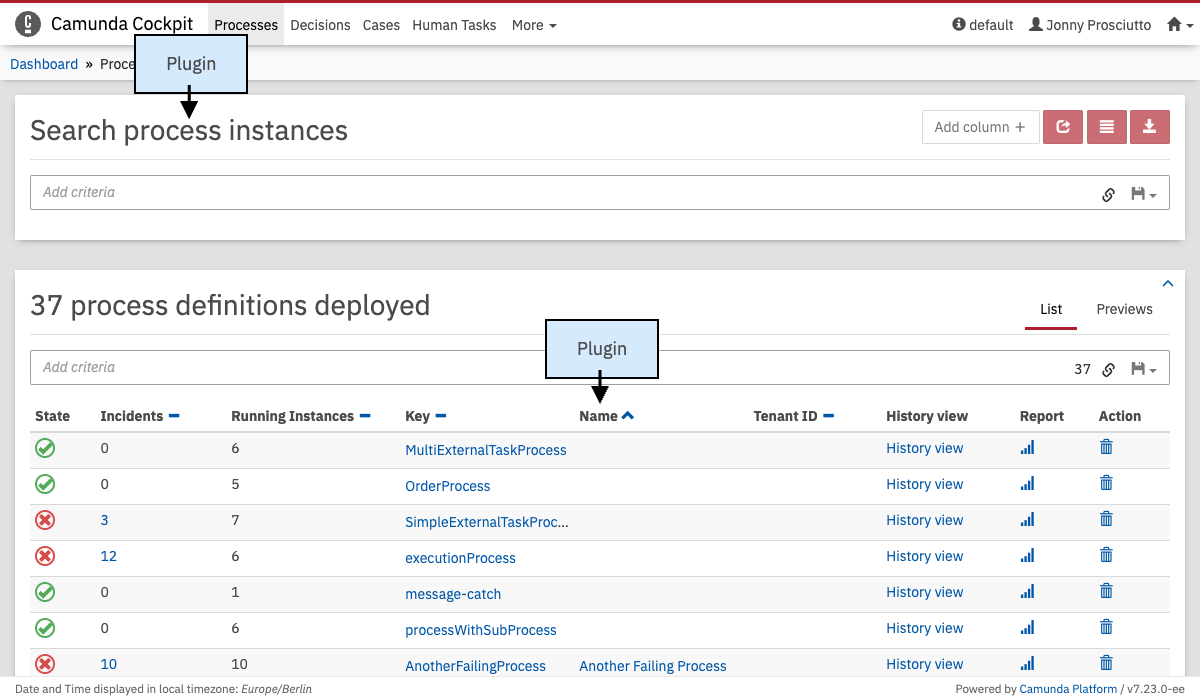Viewport: 1200px width, 700px height.
Task: Hide the Incidents column
Action: (174, 416)
